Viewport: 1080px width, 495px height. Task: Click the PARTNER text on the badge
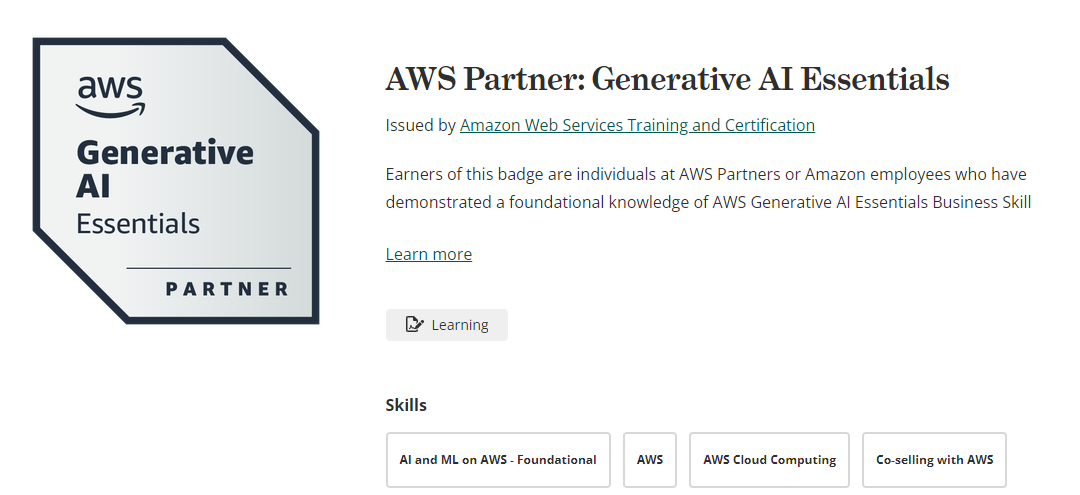[x=227, y=289]
